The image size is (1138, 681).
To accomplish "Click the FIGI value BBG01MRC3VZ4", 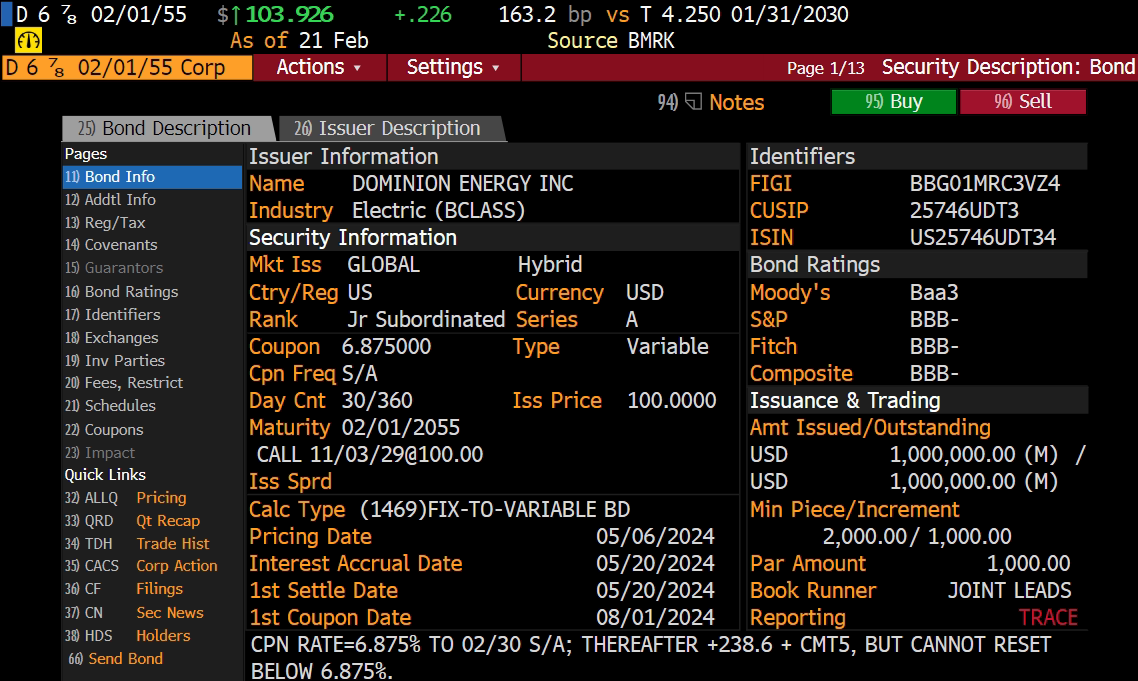I will [x=985, y=184].
